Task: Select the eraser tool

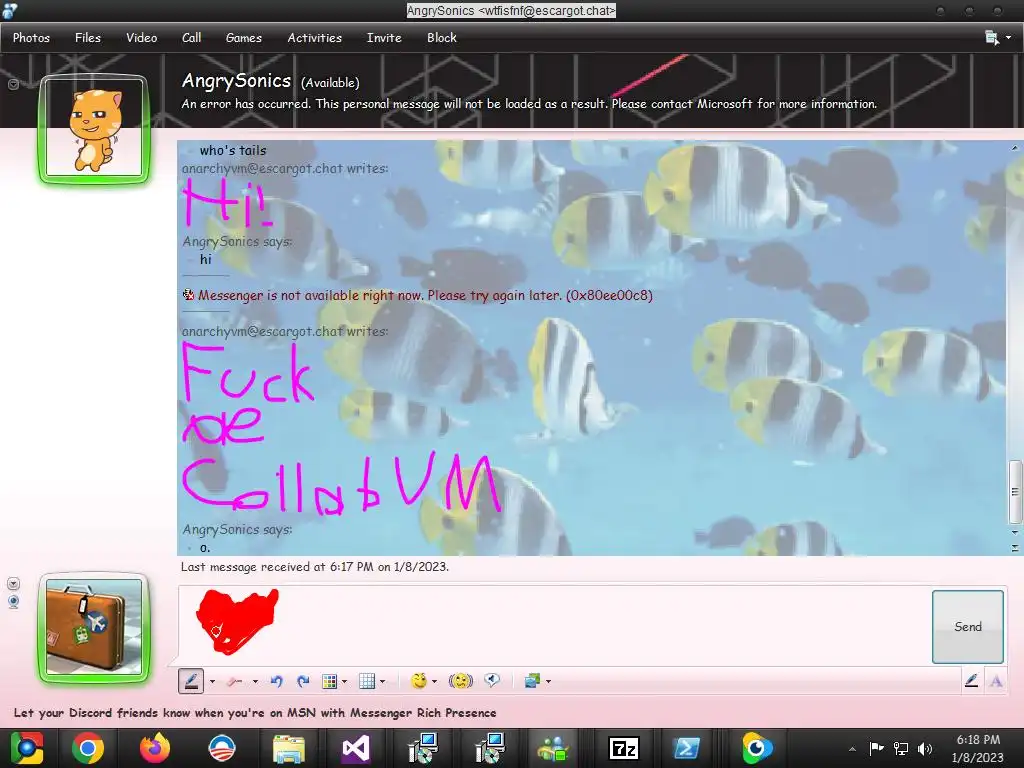Action: tap(235, 681)
